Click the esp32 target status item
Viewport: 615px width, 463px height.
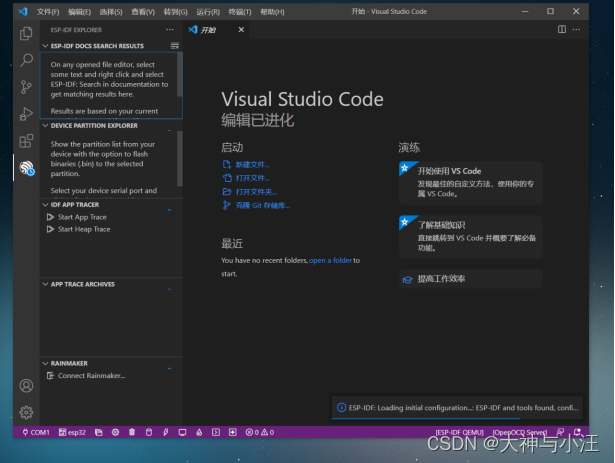click(x=72, y=432)
